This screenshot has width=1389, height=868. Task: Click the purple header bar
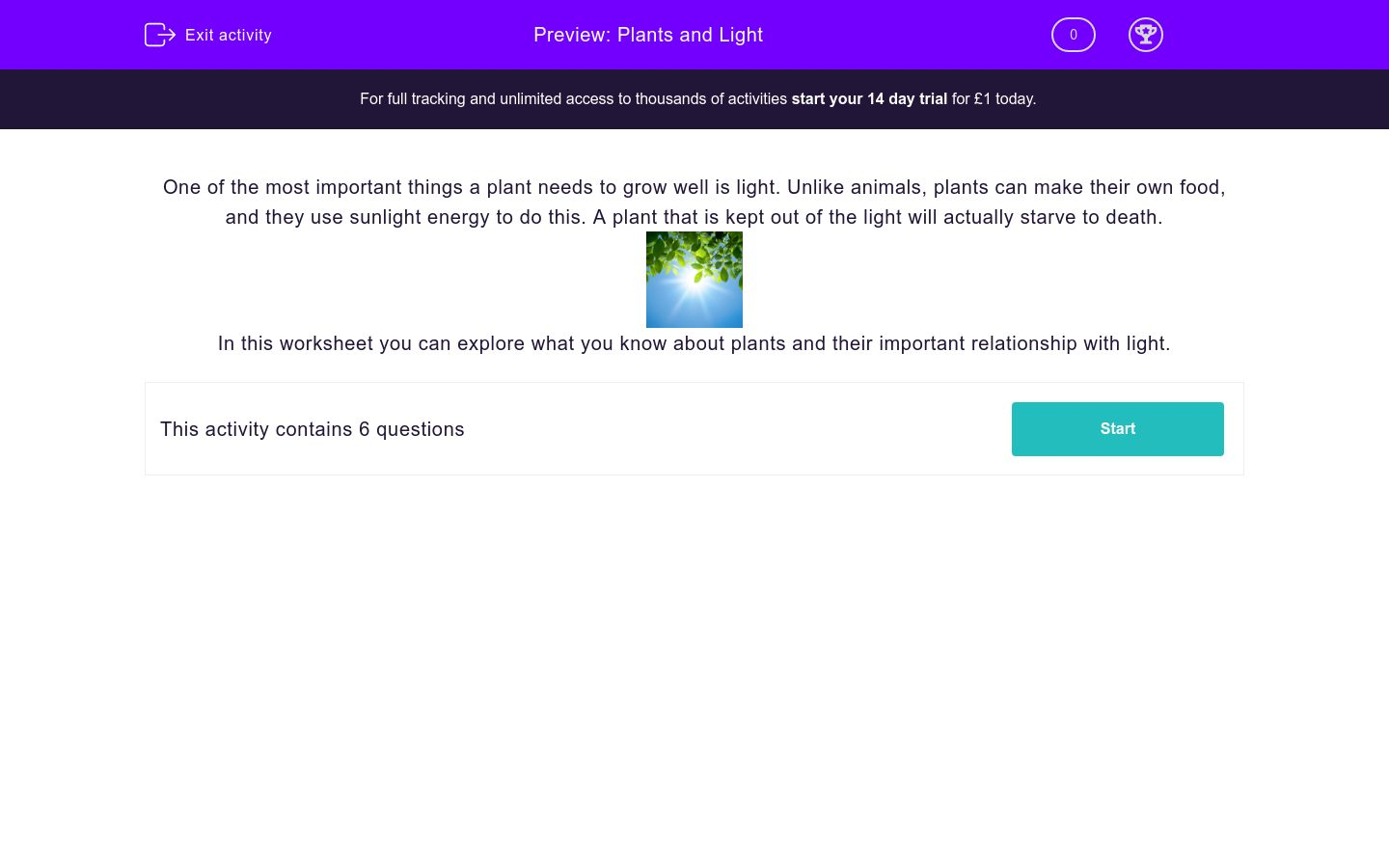point(434,35)
